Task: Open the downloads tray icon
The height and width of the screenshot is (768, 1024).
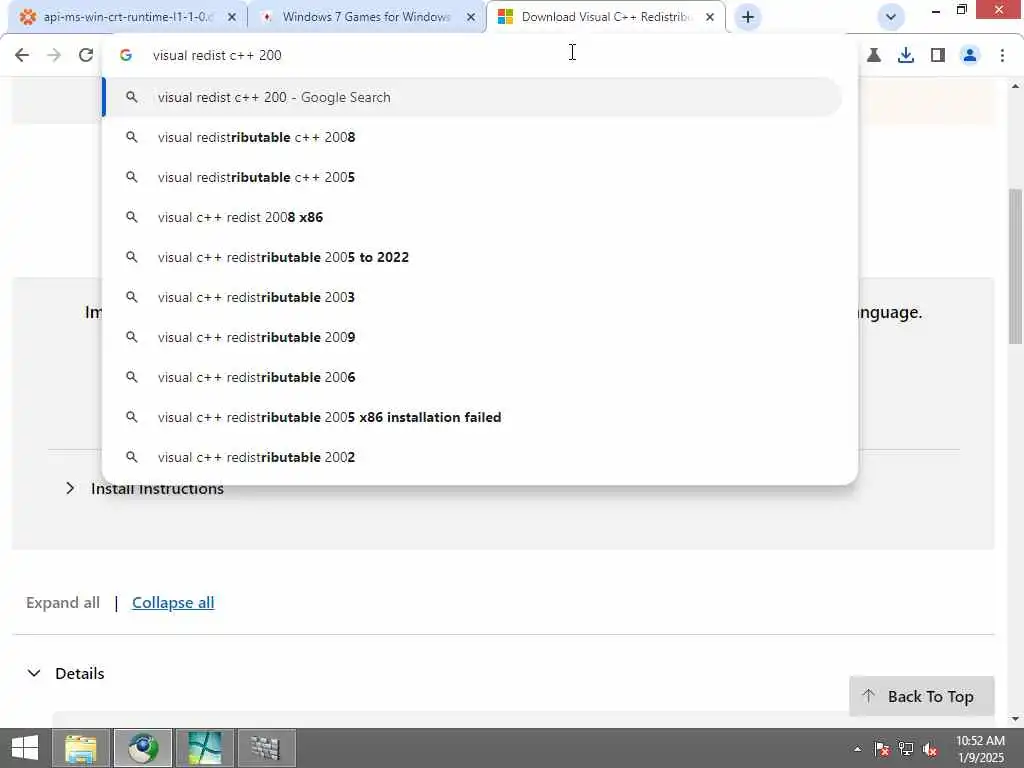Action: click(906, 56)
